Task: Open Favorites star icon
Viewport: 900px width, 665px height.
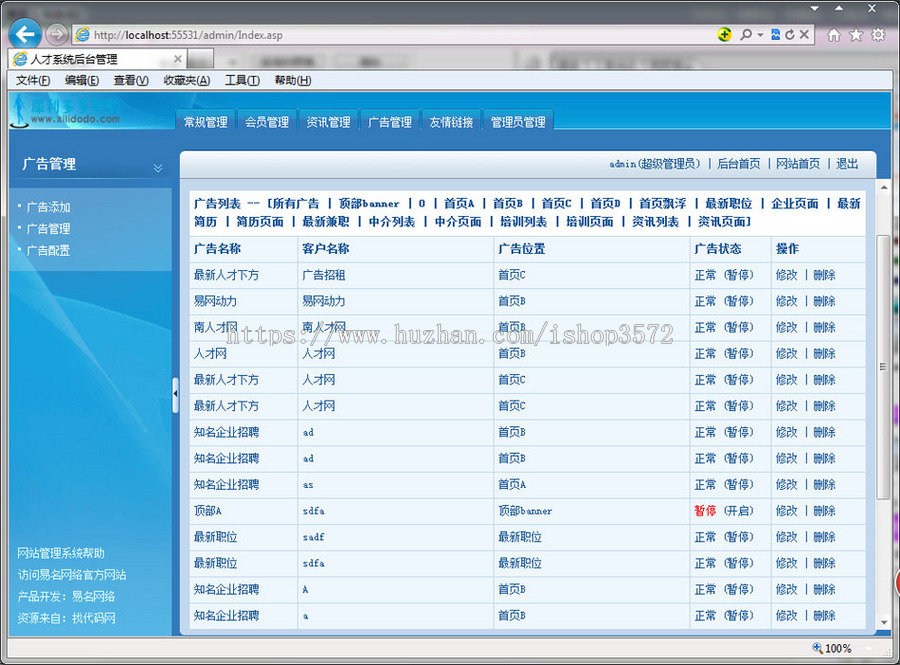Action: pos(856,35)
